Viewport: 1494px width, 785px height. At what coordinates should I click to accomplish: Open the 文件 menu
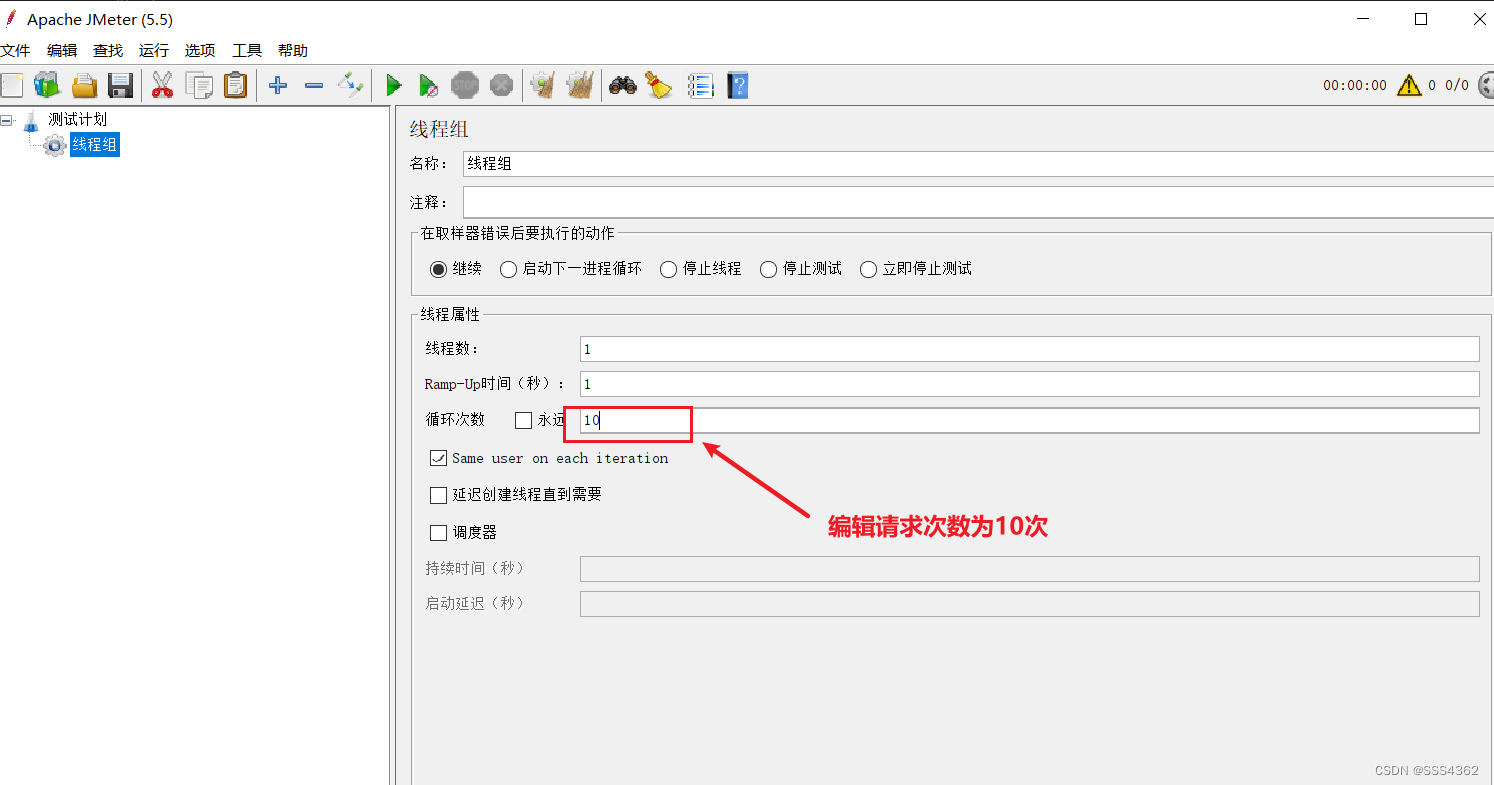15,51
